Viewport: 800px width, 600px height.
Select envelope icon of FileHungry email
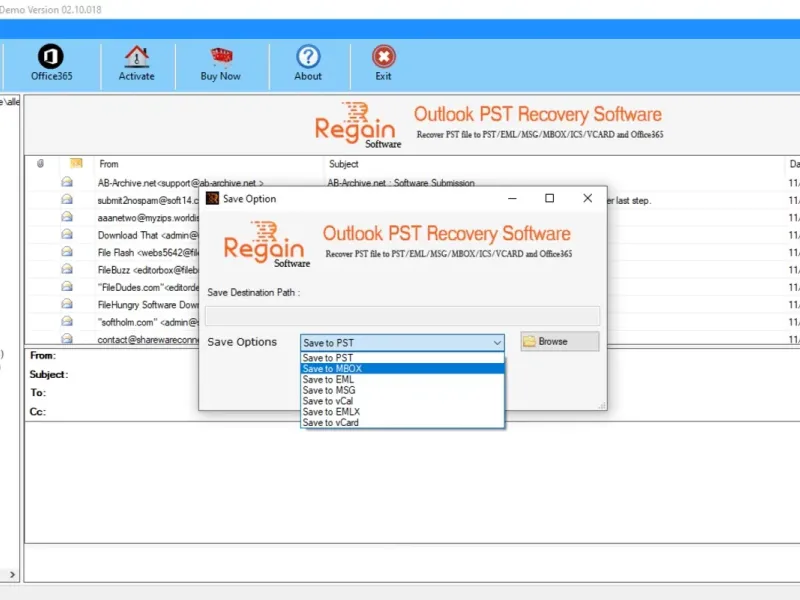pos(67,304)
